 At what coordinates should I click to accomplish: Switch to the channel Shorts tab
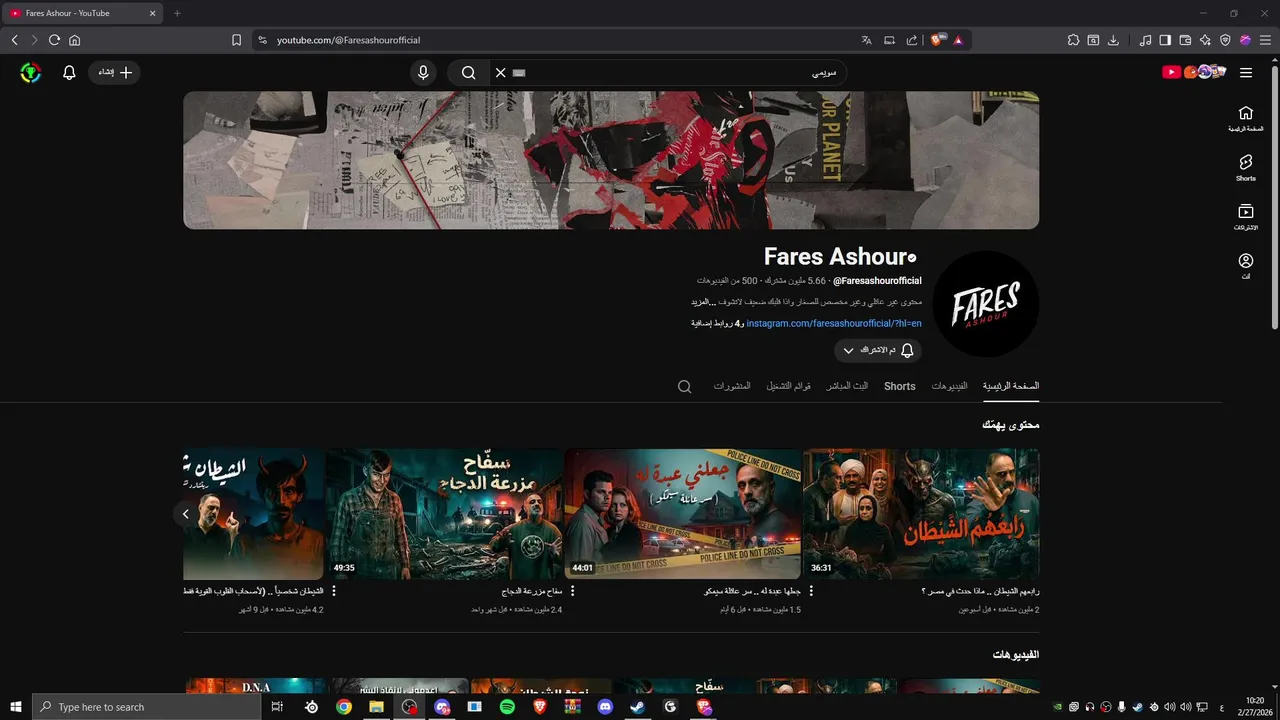tap(900, 386)
